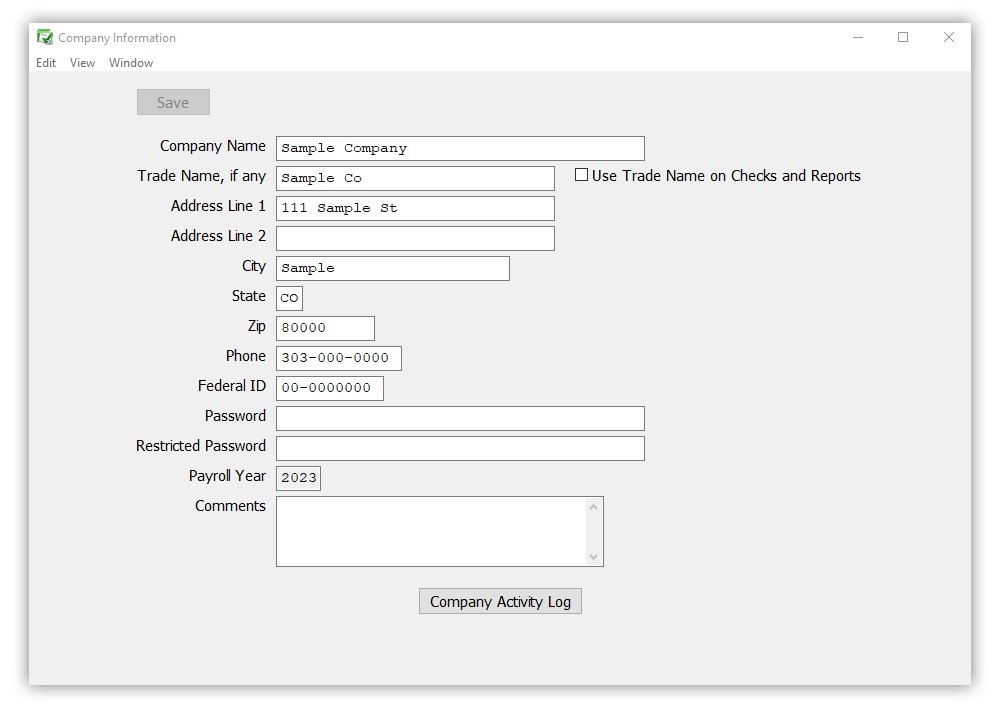Select the Company Name field
This screenshot has width=1000, height=706.
coord(459,148)
